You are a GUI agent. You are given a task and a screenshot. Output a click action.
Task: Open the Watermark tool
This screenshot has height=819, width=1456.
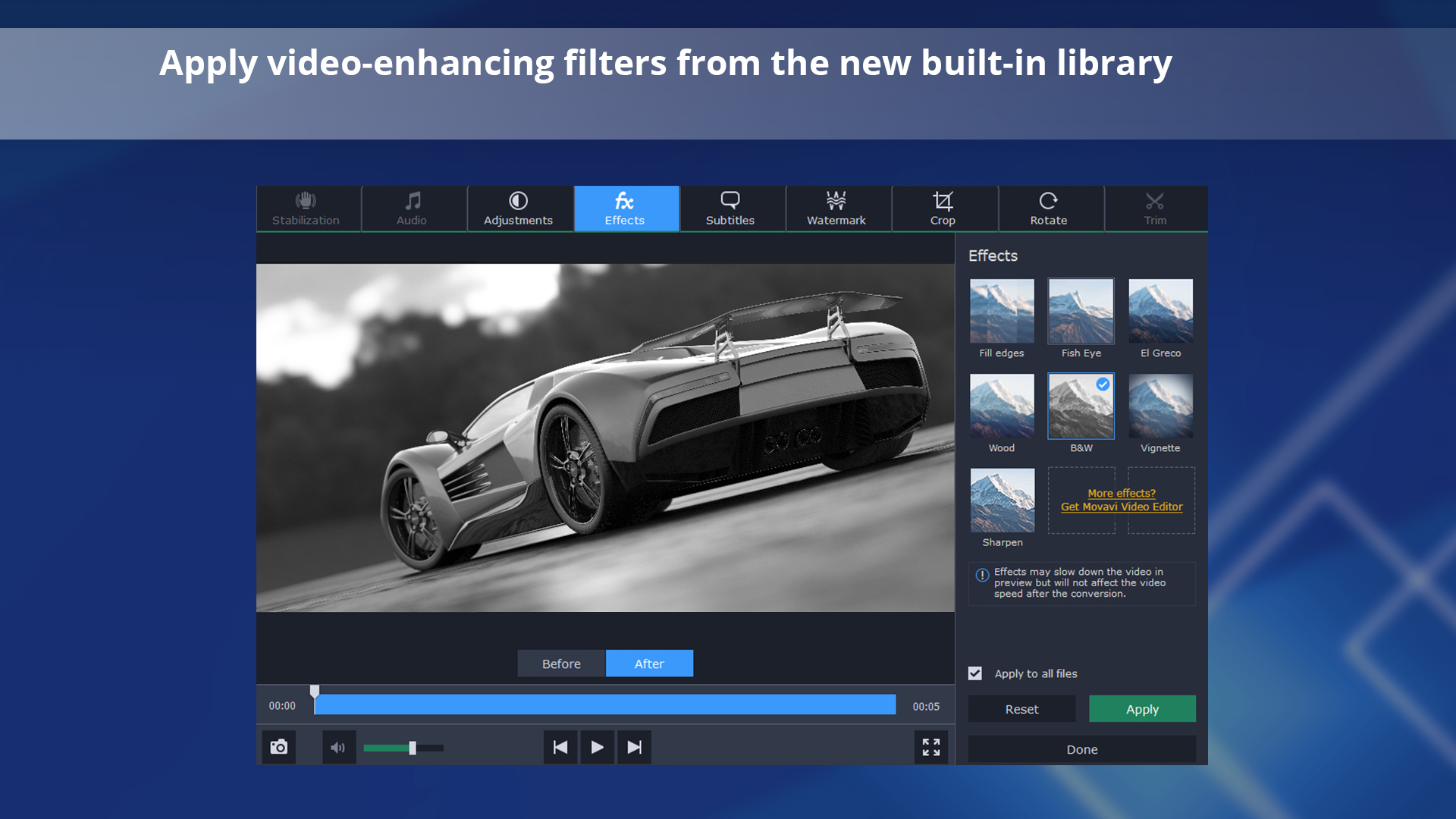pos(836,209)
